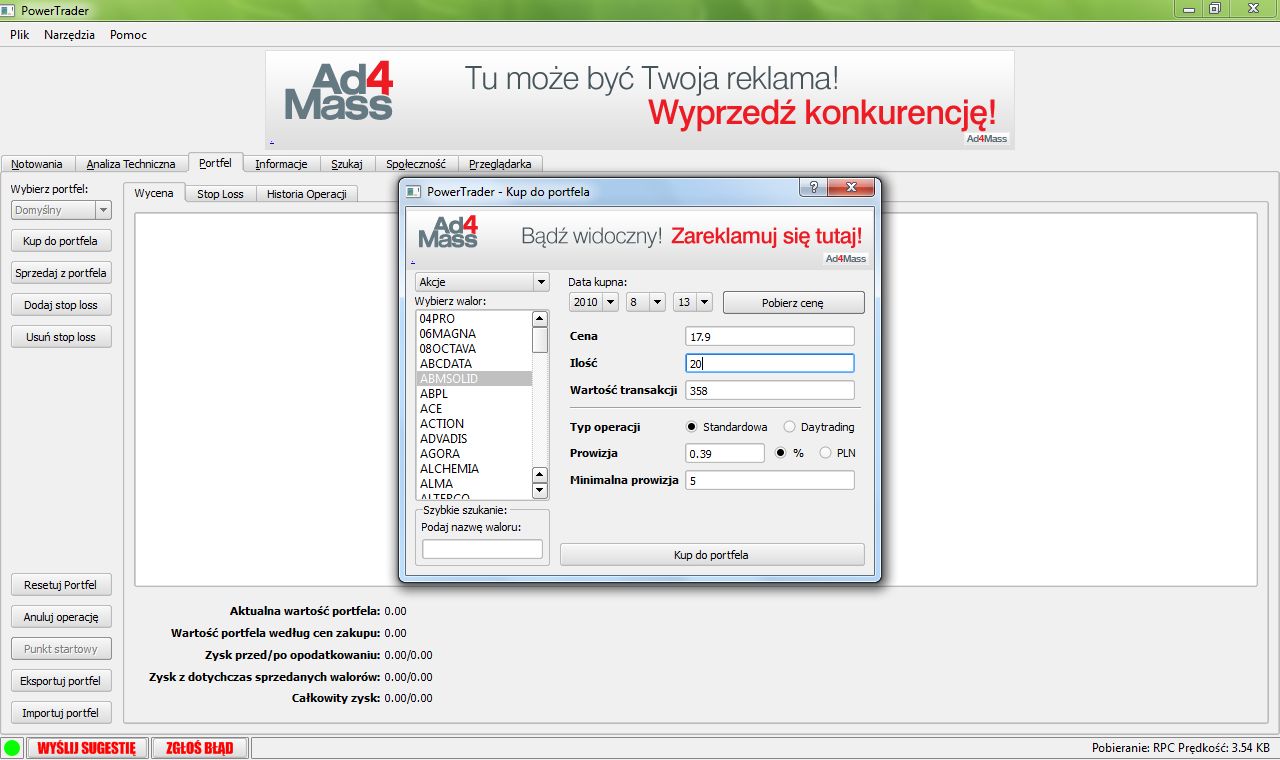Image resolution: width=1280 pixels, height=760 pixels.
Task: Click the securities list scrollbar thumb
Action: click(540, 340)
